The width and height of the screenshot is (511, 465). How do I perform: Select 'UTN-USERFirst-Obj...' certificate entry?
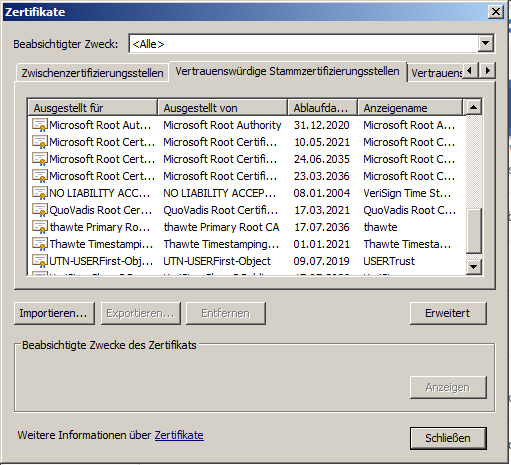tap(101, 261)
